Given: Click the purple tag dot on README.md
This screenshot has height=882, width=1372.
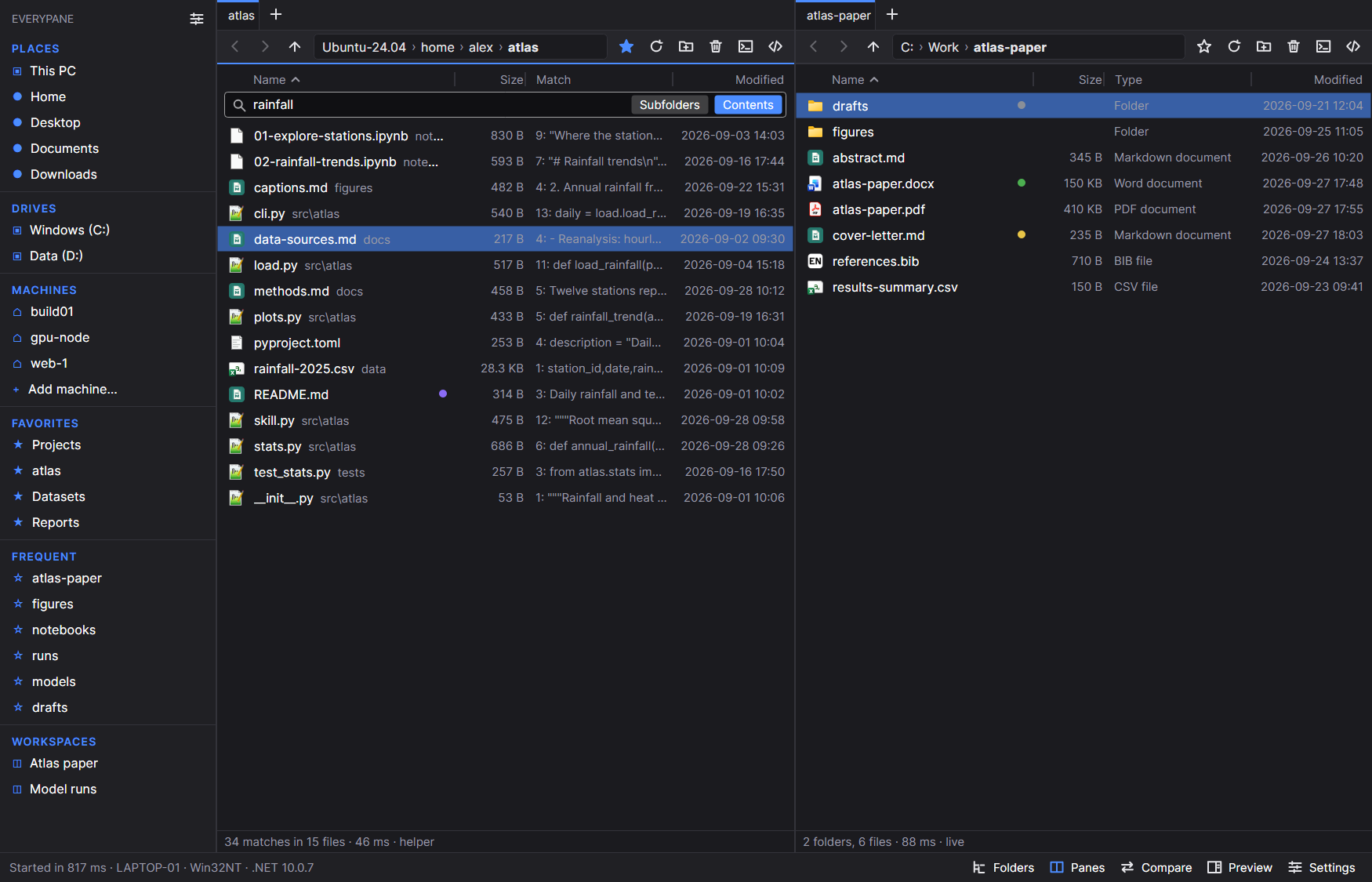Looking at the screenshot, I should (x=443, y=394).
